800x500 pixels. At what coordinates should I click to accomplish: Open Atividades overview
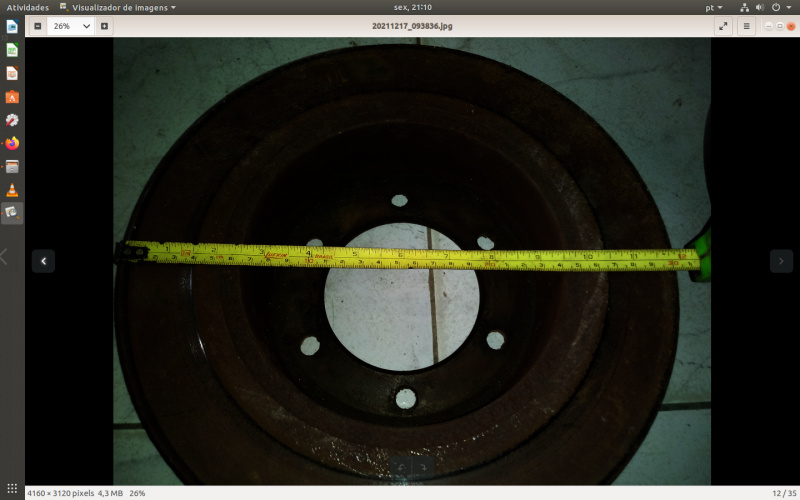(28, 7)
